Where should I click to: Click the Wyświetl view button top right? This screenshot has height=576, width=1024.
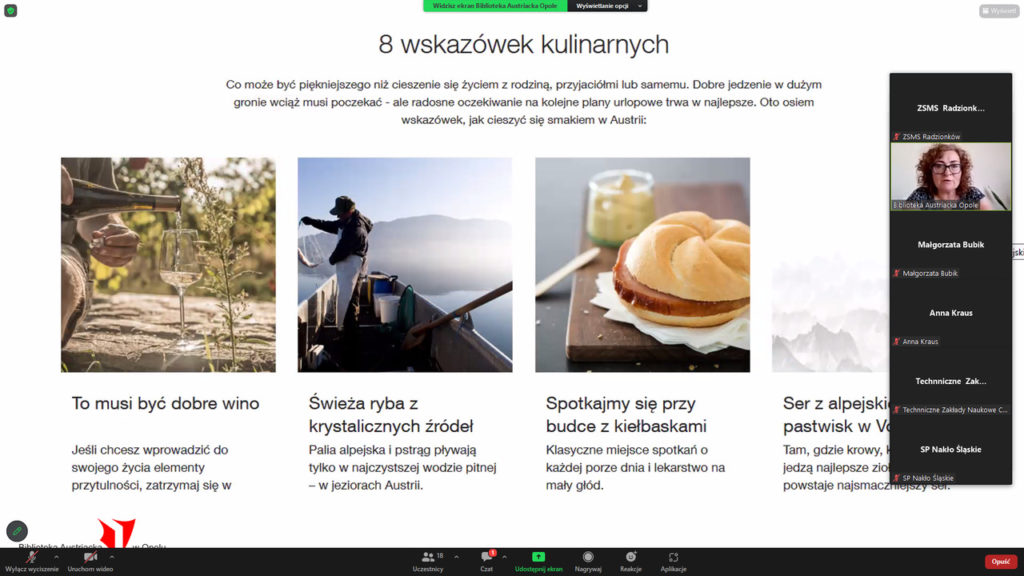click(x=999, y=11)
